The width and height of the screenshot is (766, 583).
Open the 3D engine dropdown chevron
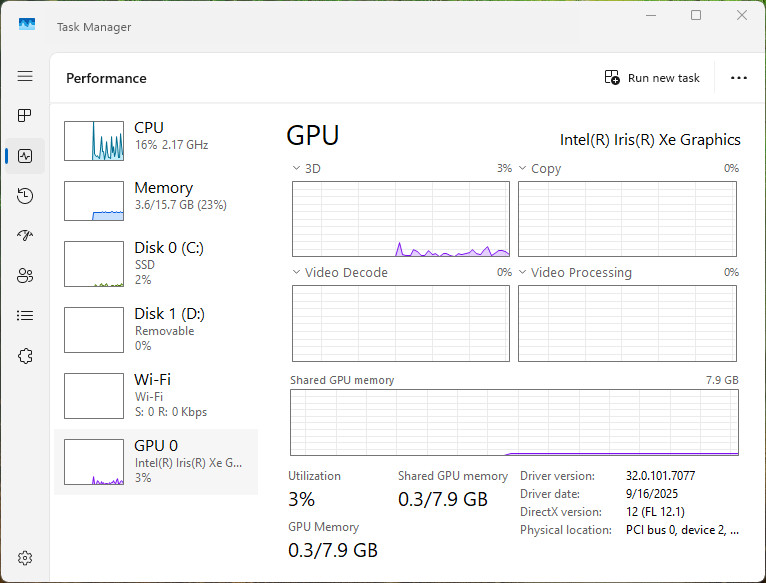pos(296,168)
